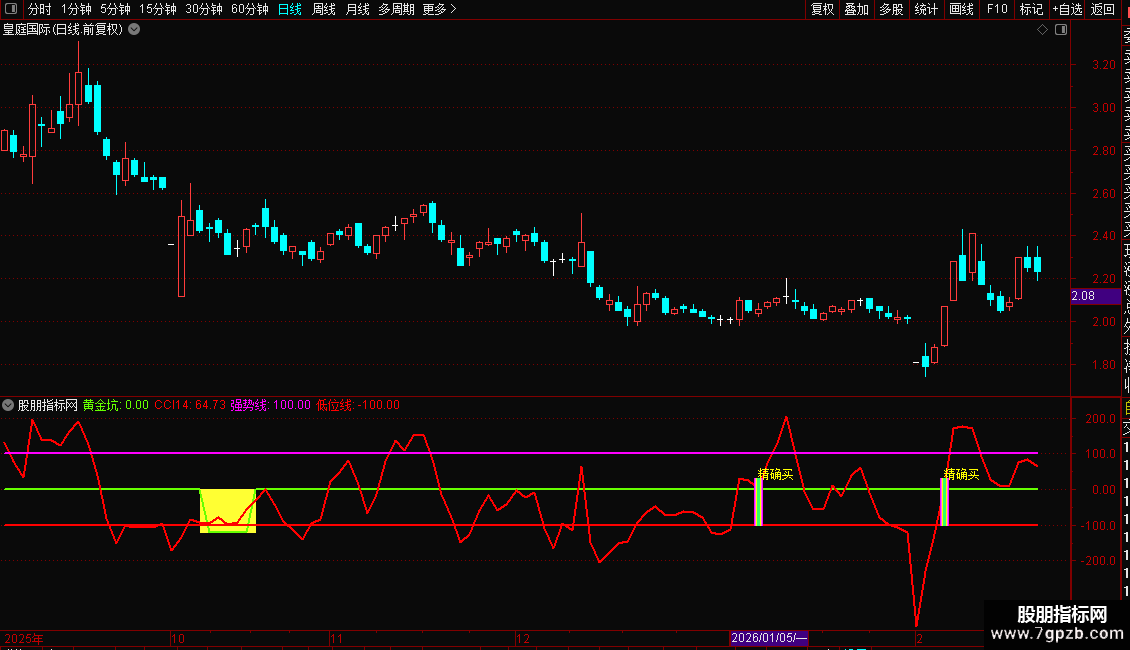Expand the 更多 periods menu
This screenshot has height=650, width=1130.
439,10
